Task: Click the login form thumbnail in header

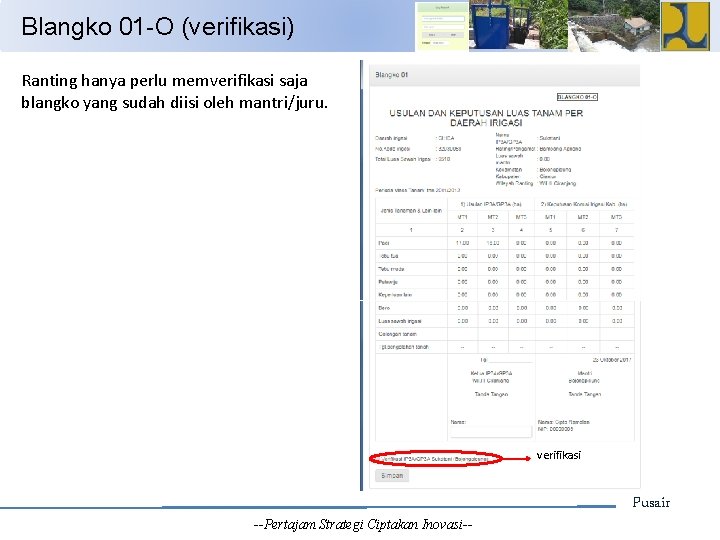Action: (x=442, y=26)
